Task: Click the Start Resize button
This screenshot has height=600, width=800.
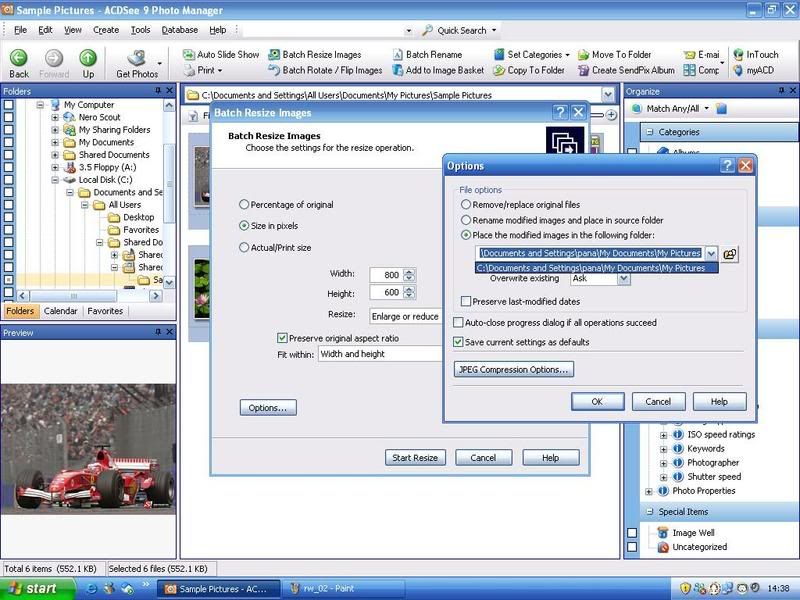Action: coord(415,458)
